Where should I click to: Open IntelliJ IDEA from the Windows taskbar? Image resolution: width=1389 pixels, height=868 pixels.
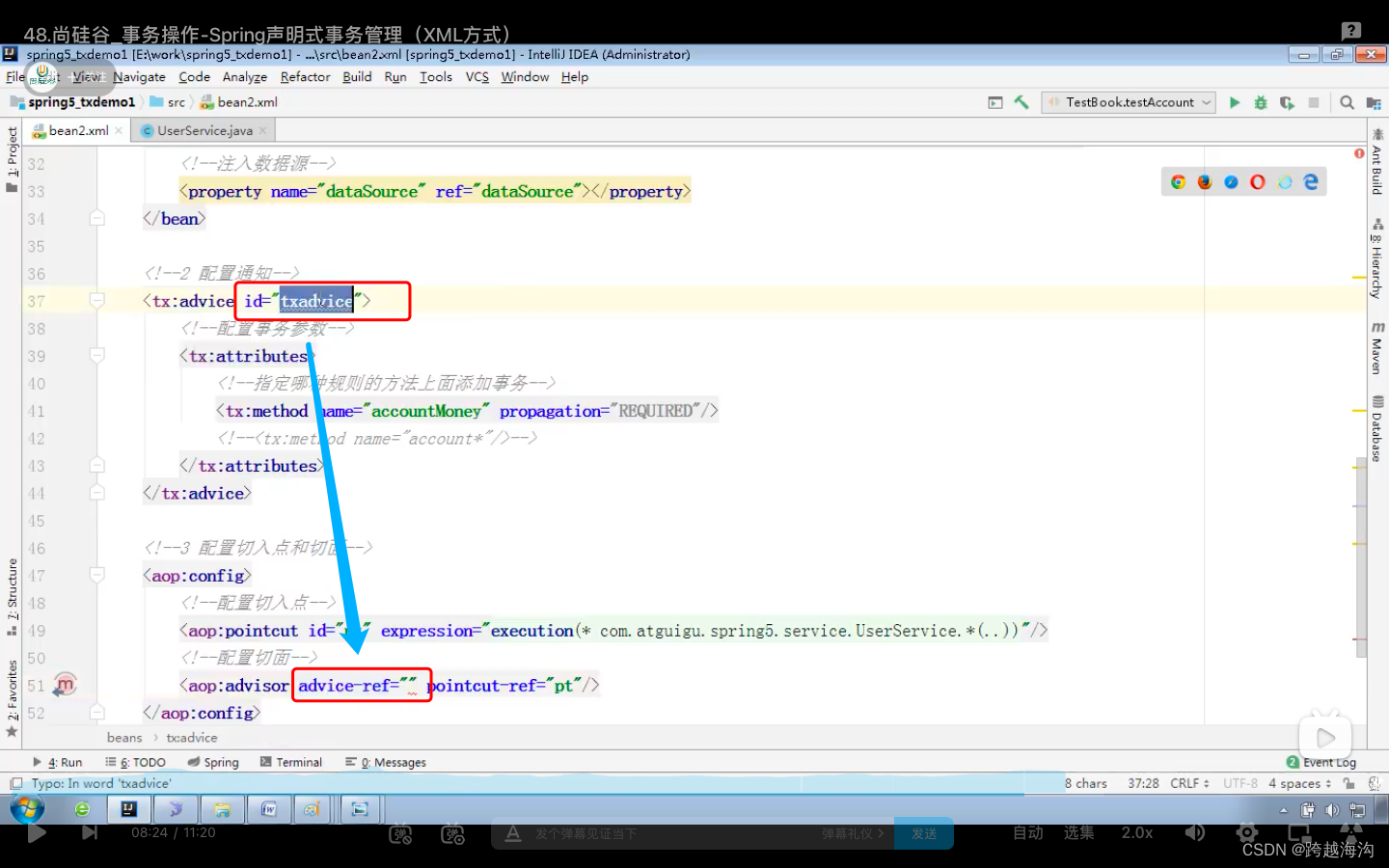coord(128,809)
